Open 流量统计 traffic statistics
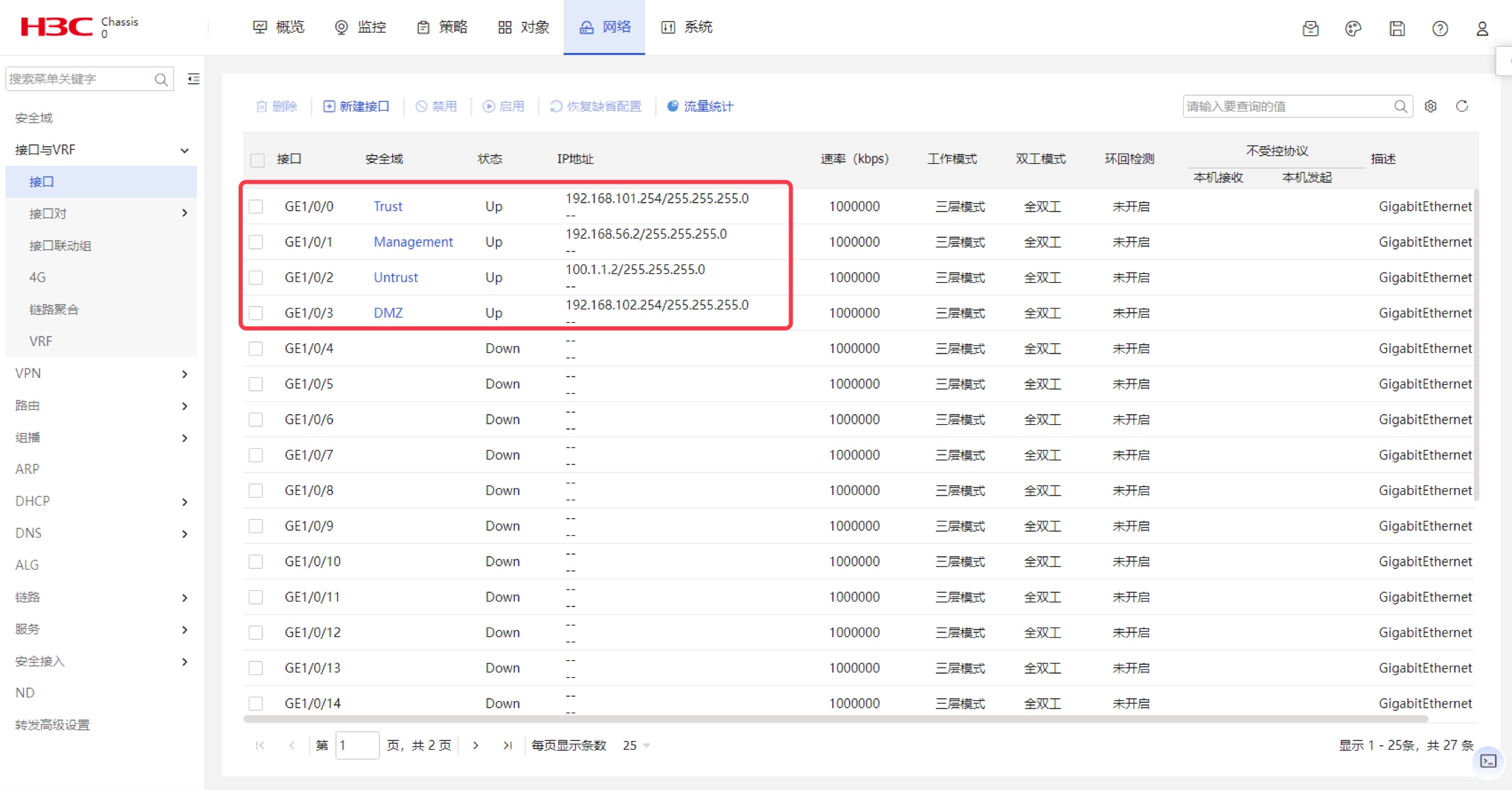Viewport: 1512px width, 790px height. [x=700, y=106]
